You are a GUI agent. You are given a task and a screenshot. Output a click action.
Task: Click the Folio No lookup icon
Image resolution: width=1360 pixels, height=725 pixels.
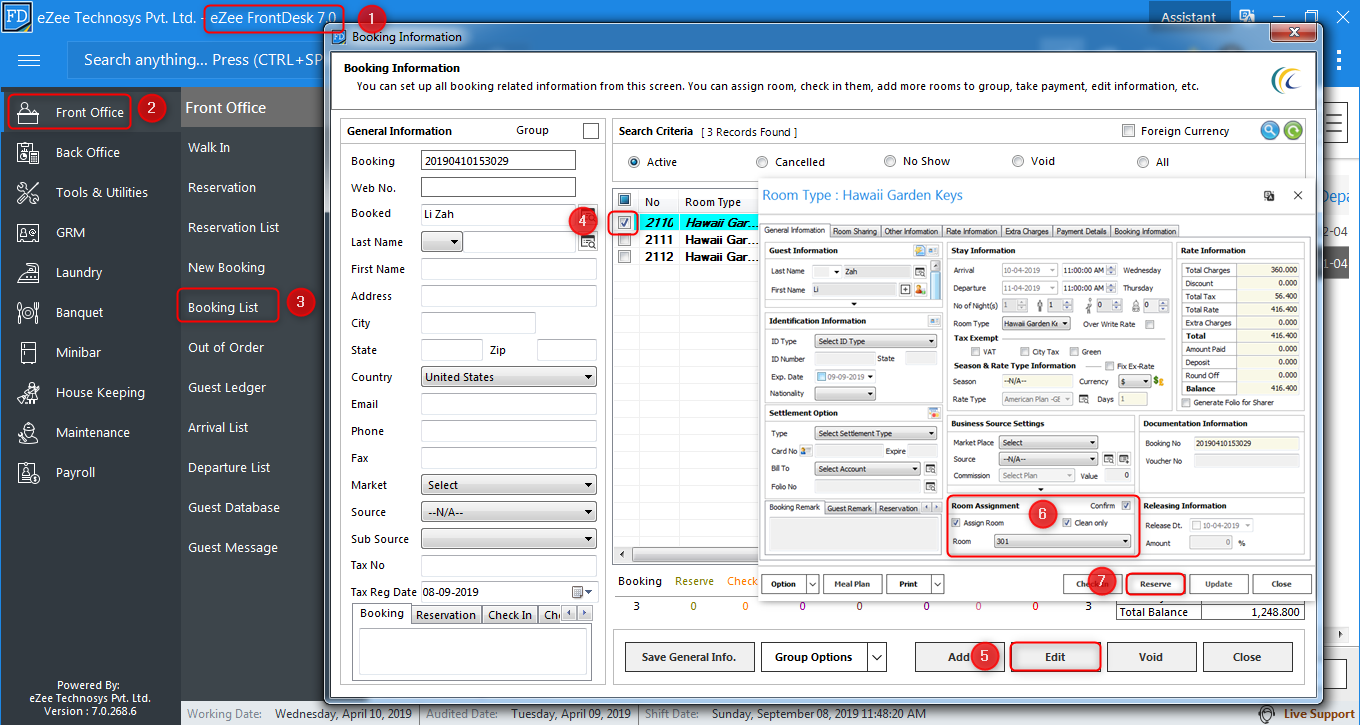(x=930, y=487)
